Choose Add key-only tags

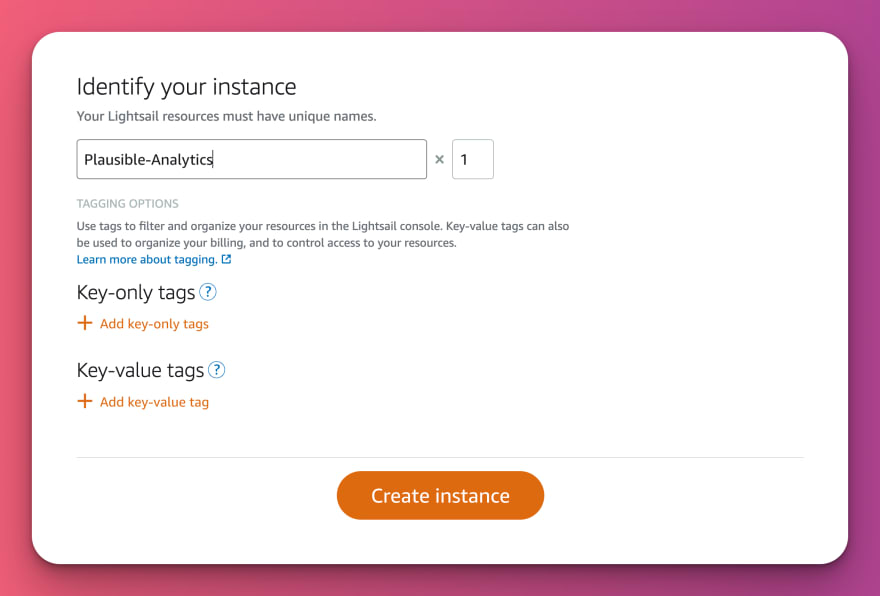coord(154,324)
